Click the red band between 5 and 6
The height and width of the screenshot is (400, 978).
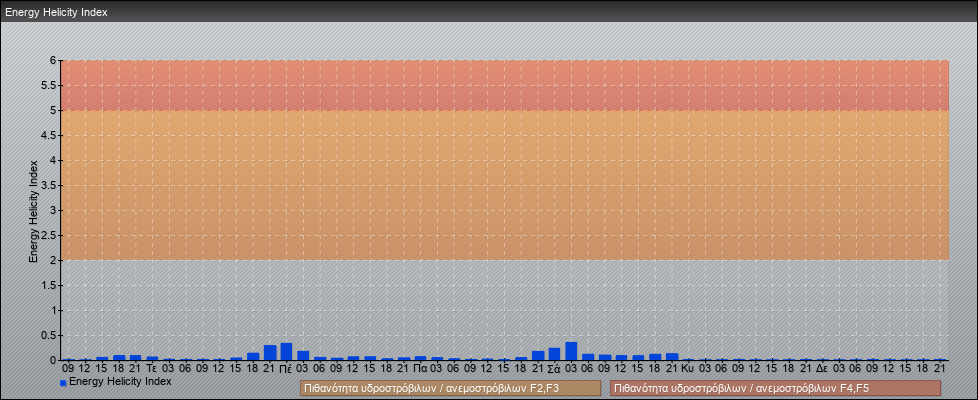pos(505,85)
